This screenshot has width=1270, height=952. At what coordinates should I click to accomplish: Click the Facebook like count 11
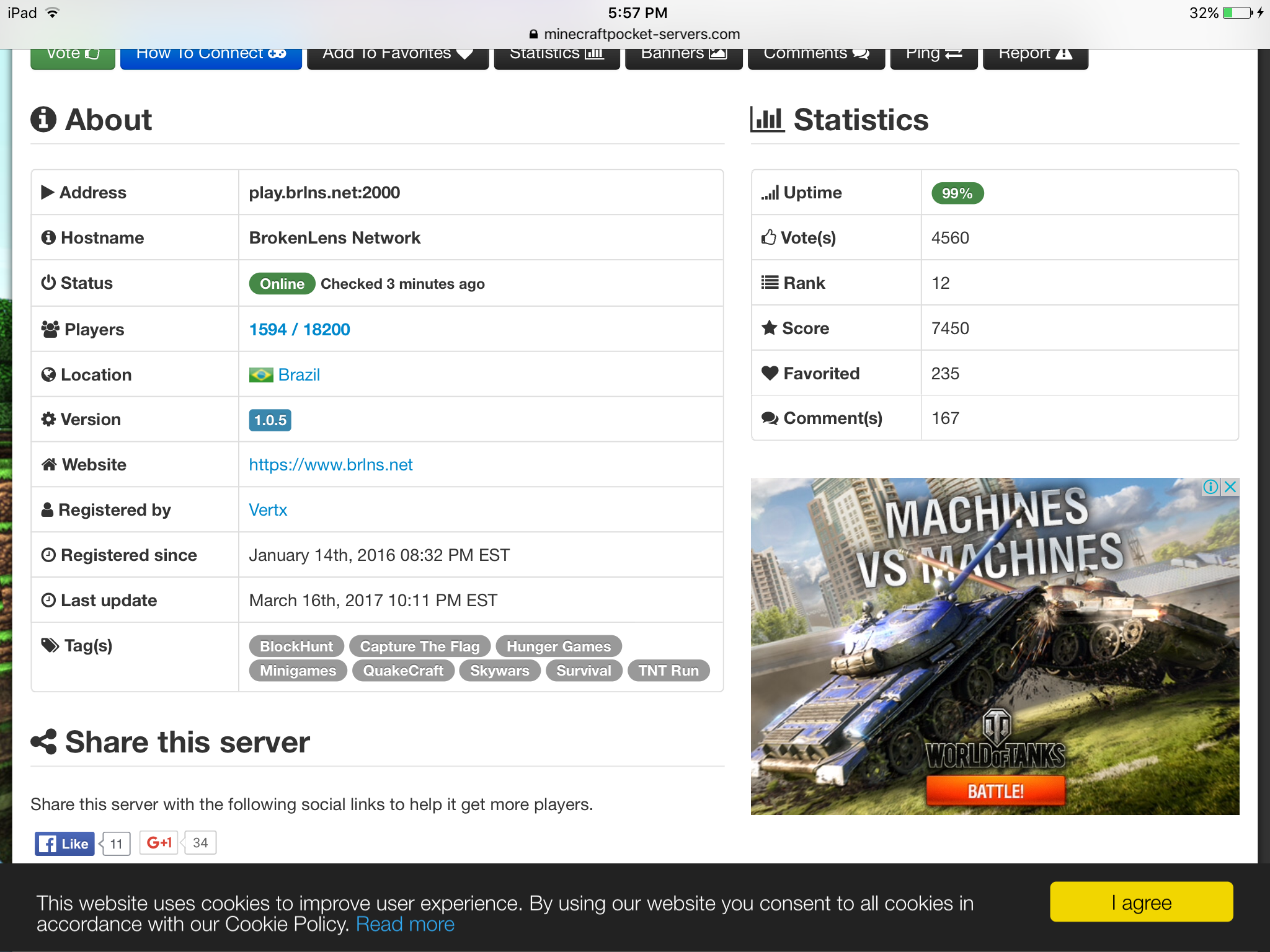tap(117, 844)
